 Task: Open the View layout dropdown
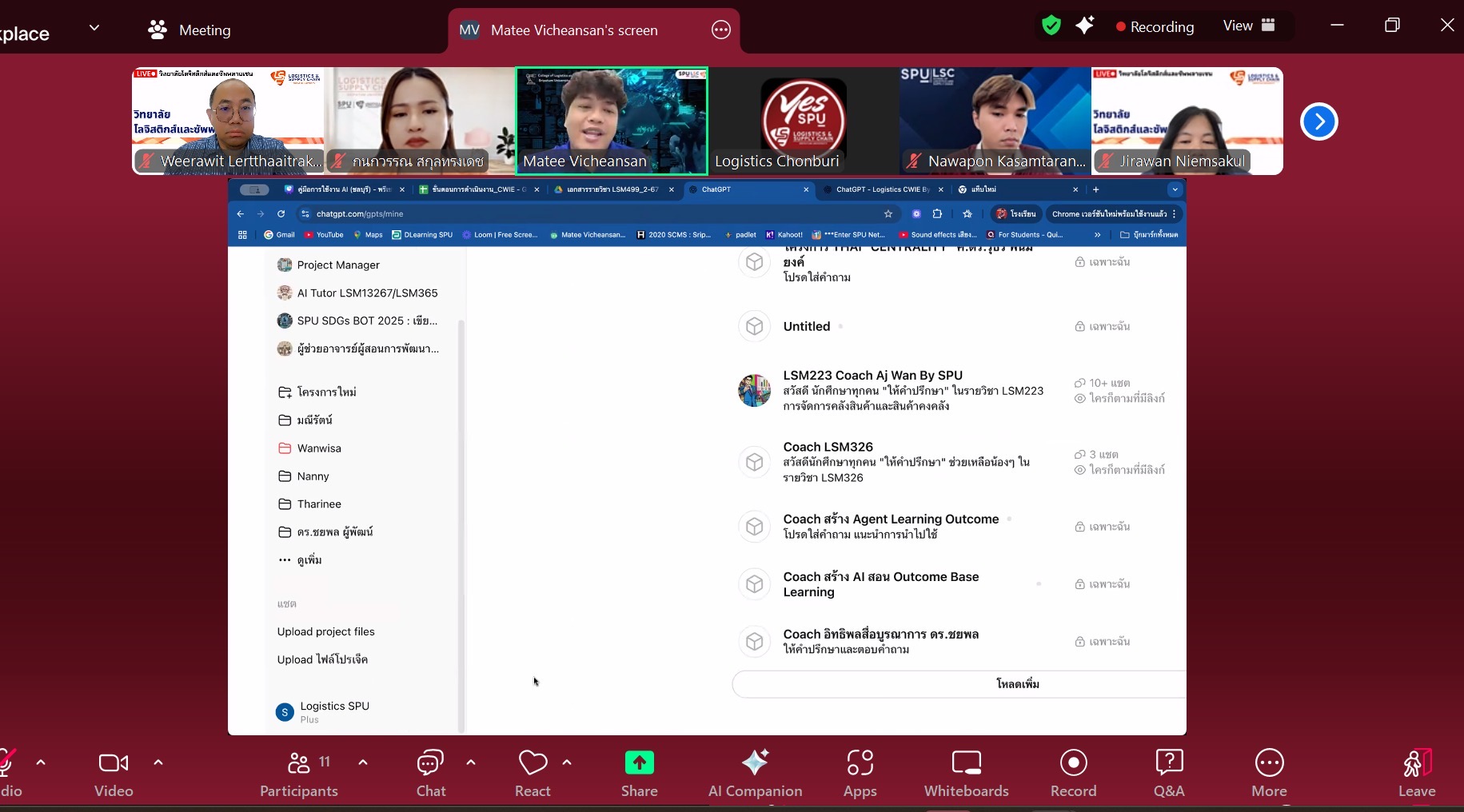pyautogui.click(x=1249, y=26)
